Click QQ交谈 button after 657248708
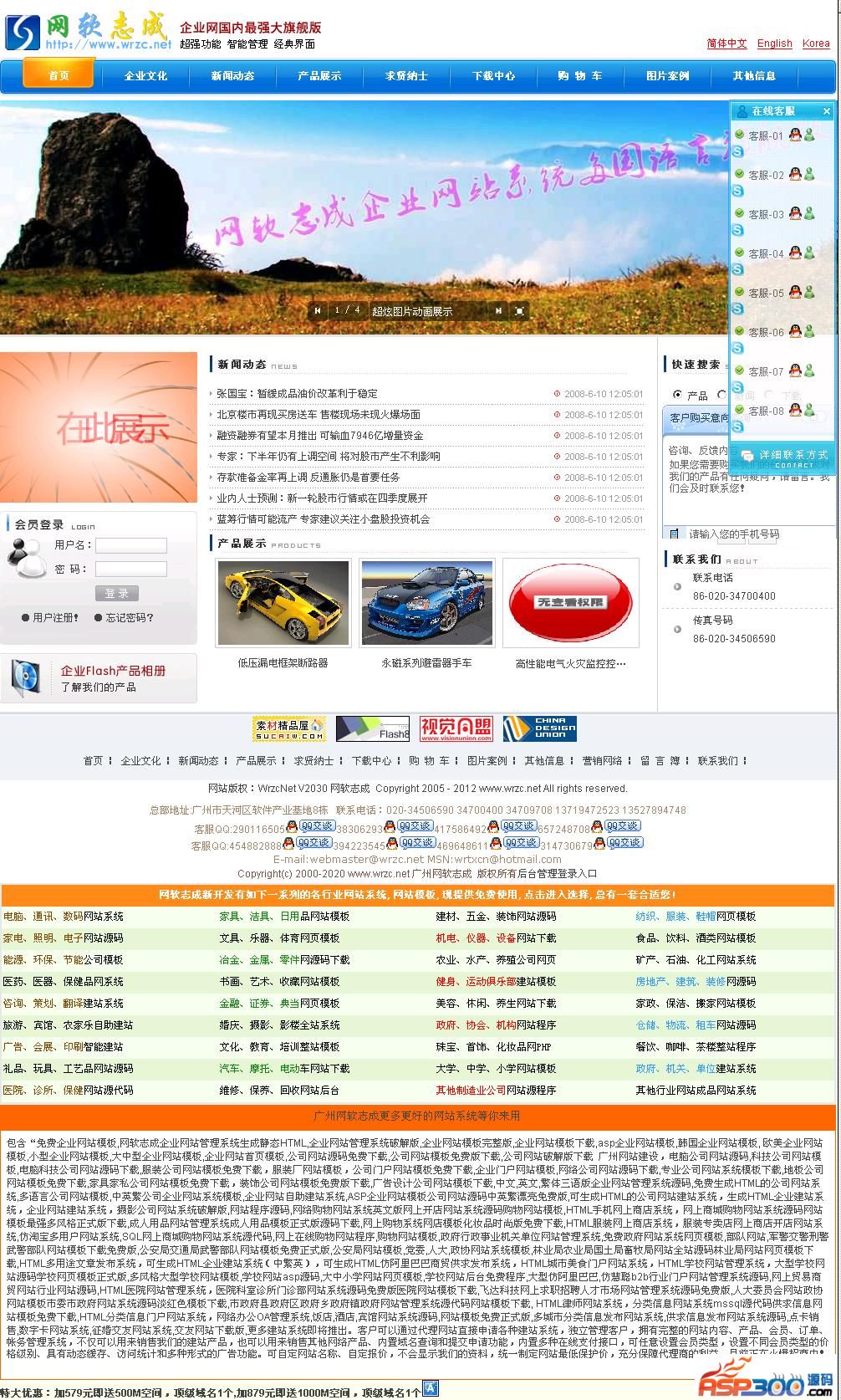The width and height of the screenshot is (841, 1400). click(x=623, y=826)
